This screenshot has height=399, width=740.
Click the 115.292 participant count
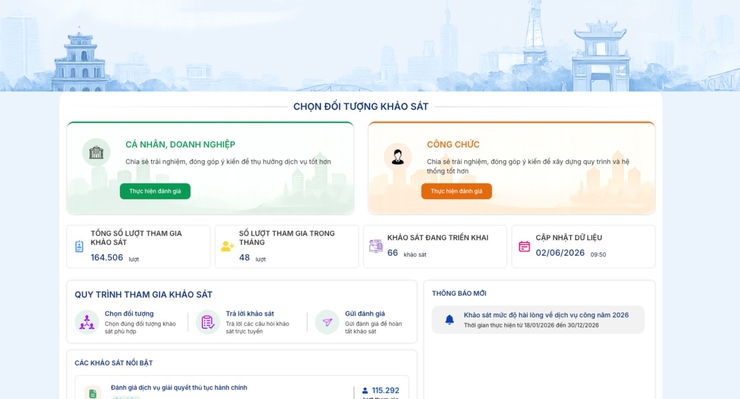[386, 391]
